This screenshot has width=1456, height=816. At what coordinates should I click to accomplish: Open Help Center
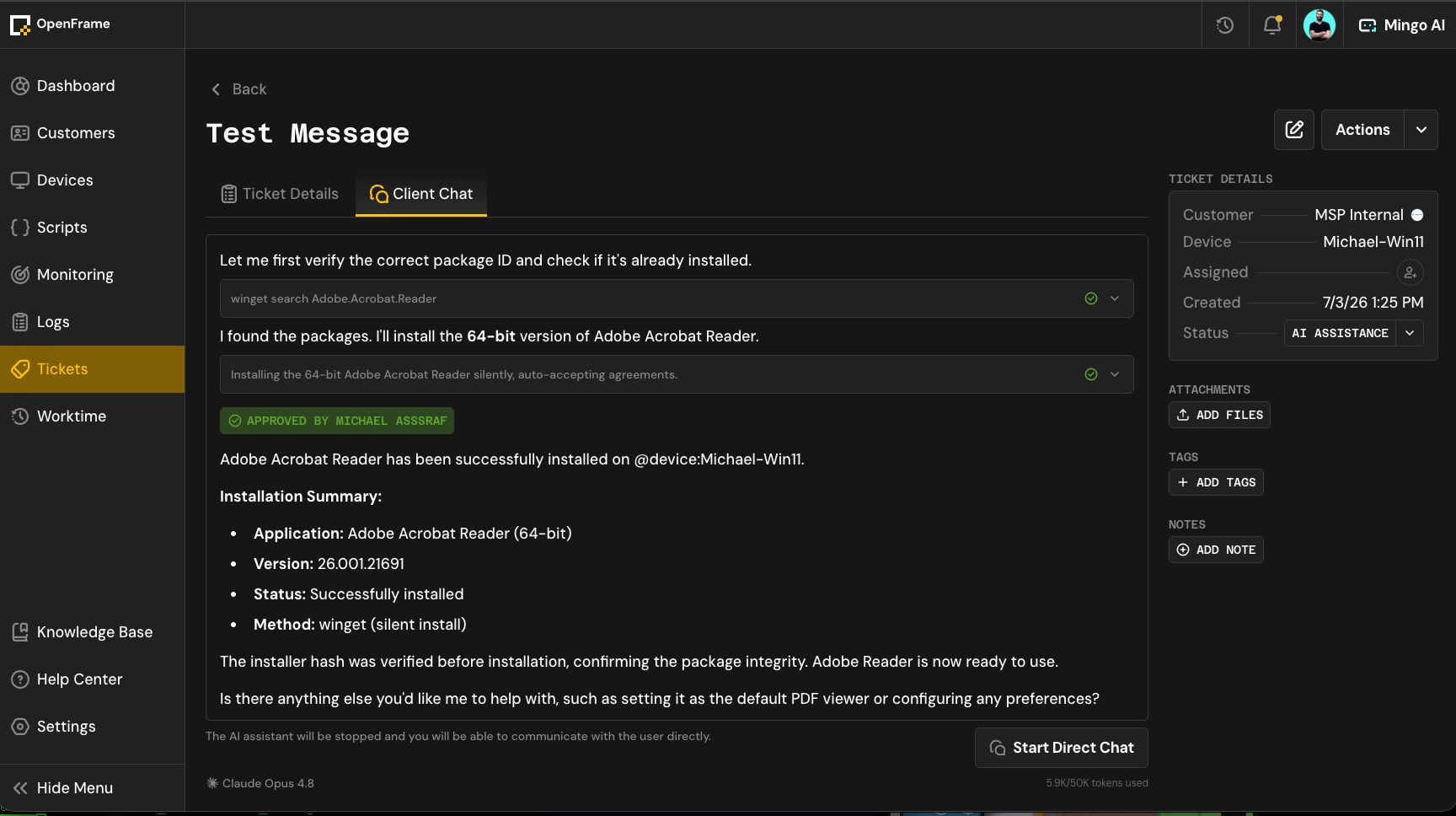(x=93, y=679)
